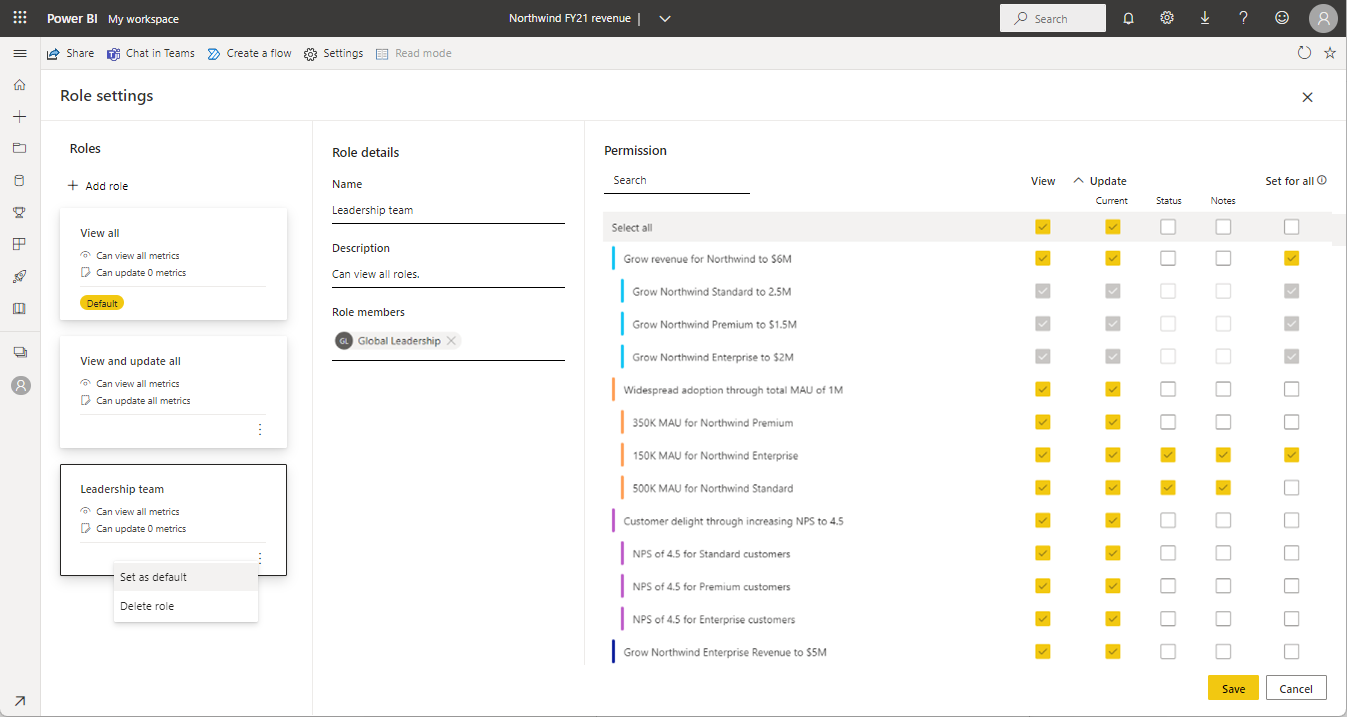Click the download arrow icon in header
This screenshot has height=717, width=1348.
pyautogui.click(x=1205, y=18)
